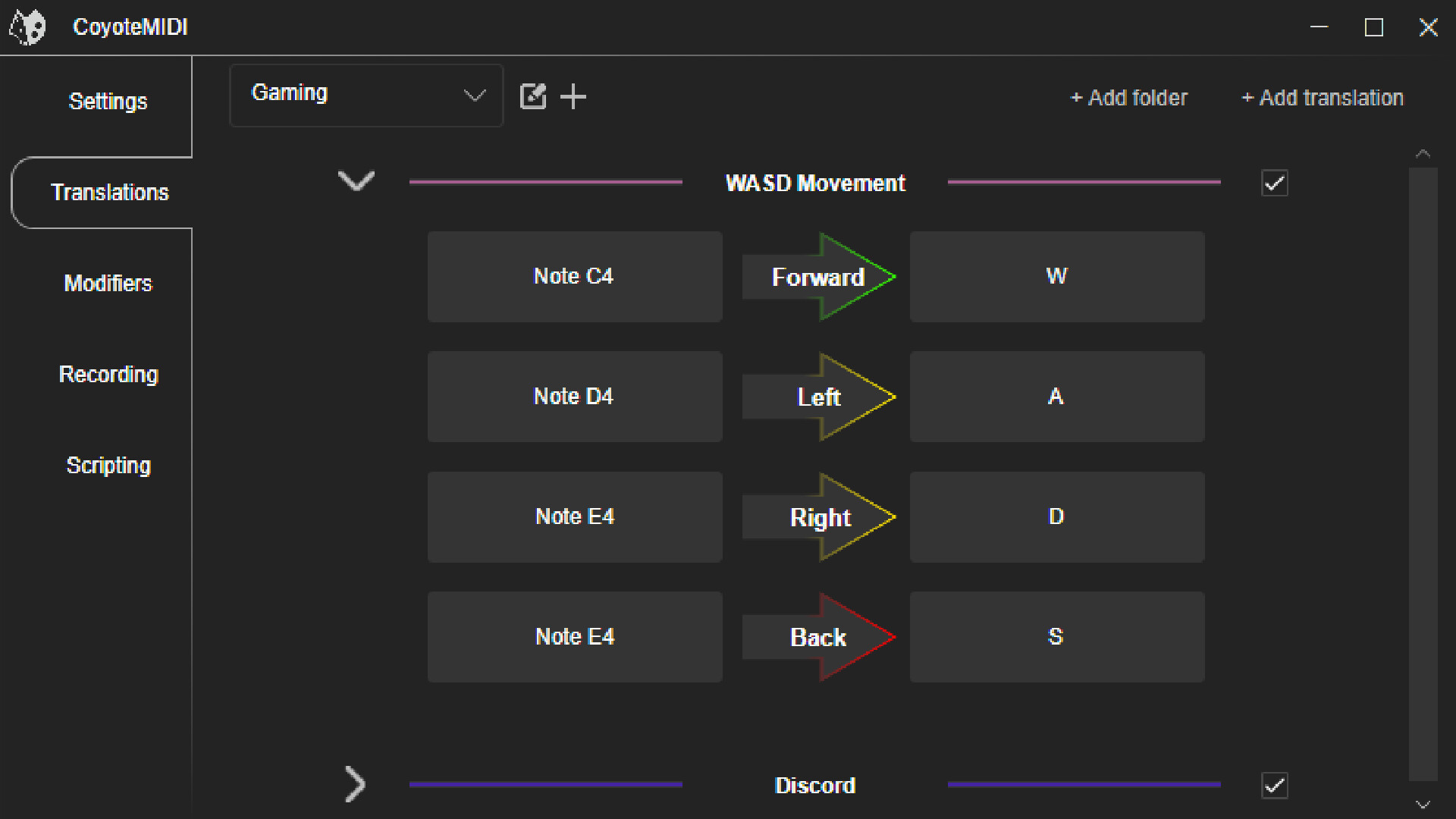Select the D output key box
1456x819 pixels.
coord(1057,517)
